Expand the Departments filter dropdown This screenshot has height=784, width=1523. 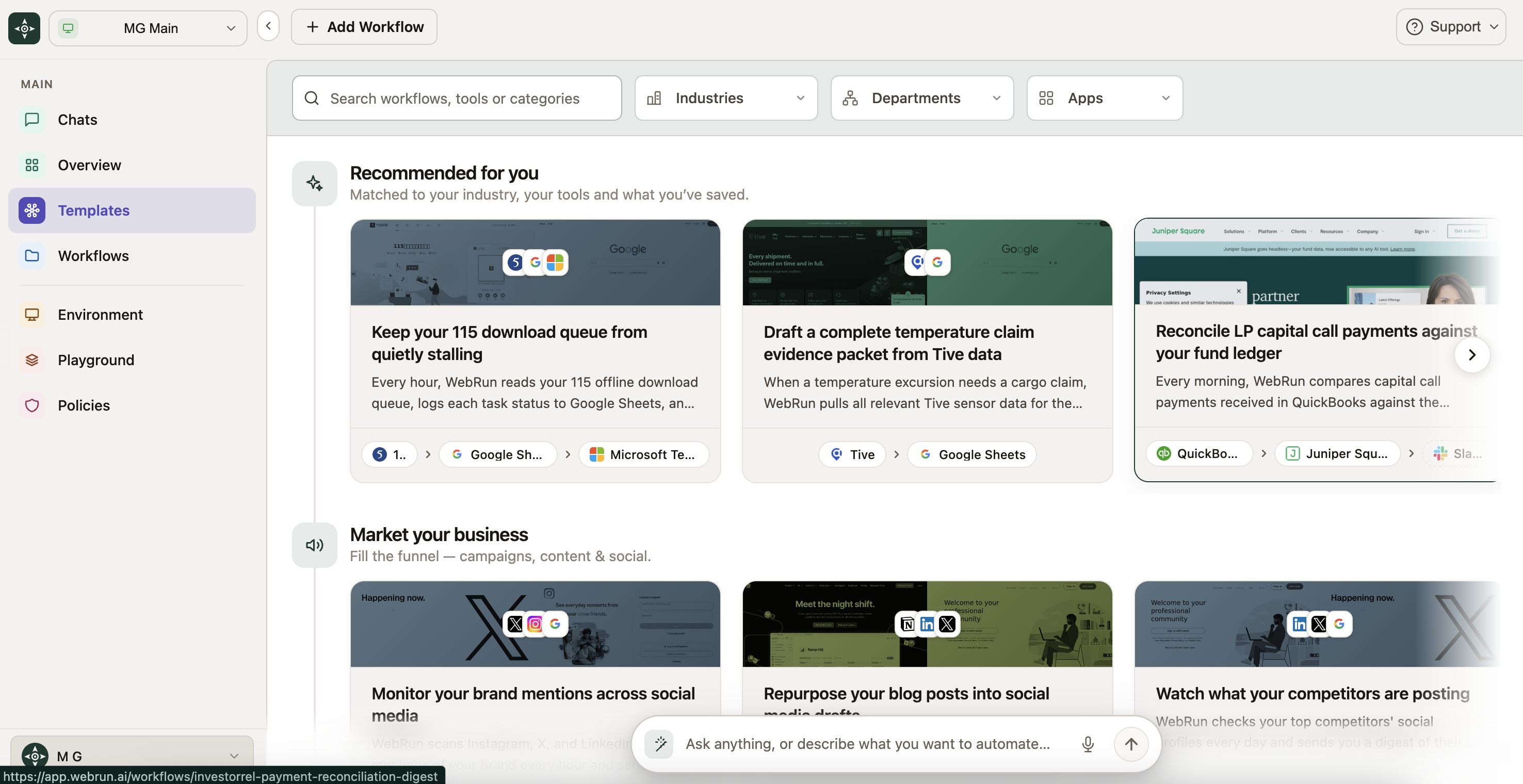(x=922, y=98)
